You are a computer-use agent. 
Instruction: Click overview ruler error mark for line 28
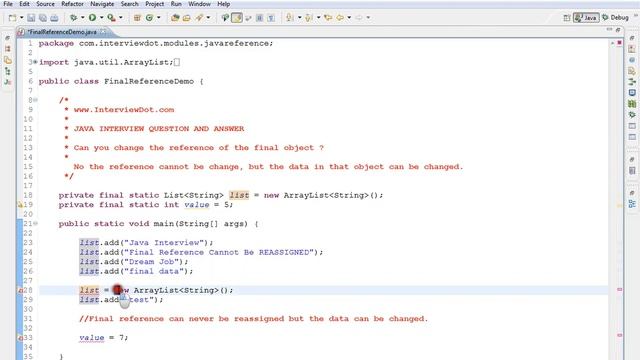pos(620,289)
